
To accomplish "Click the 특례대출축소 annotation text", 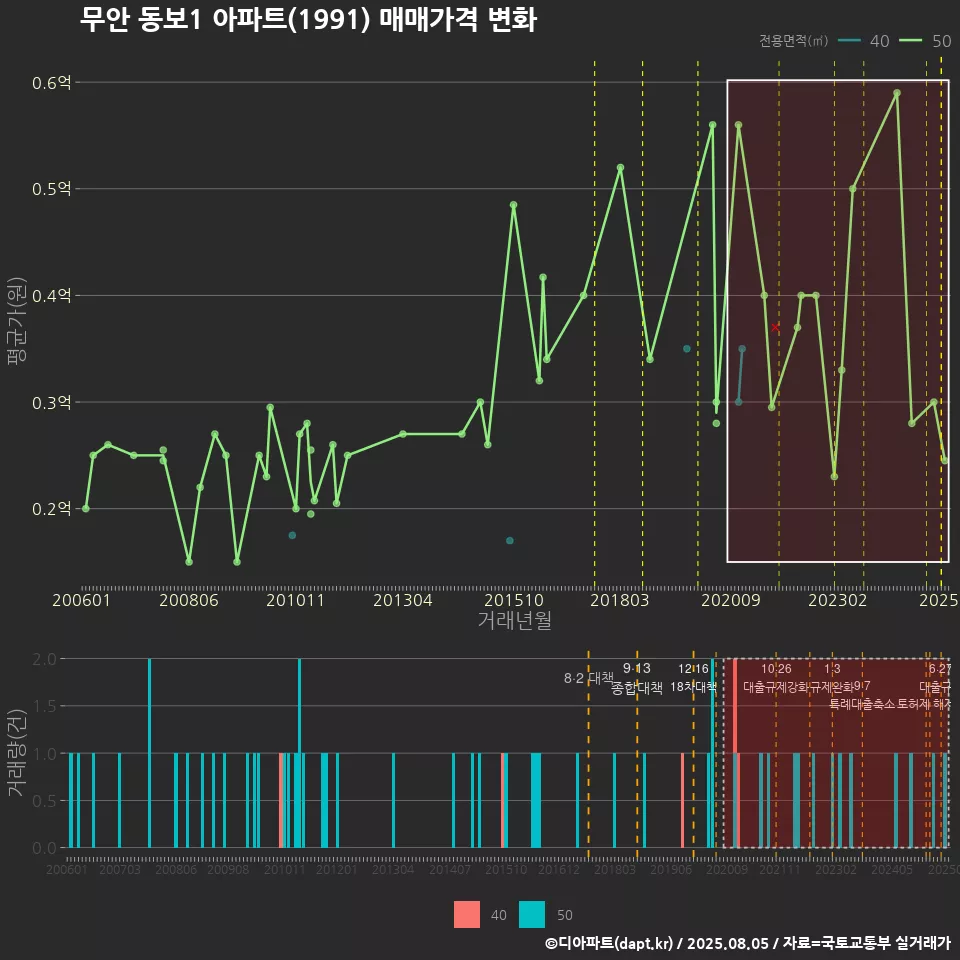I will pyautogui.click(x=862, y=704).
